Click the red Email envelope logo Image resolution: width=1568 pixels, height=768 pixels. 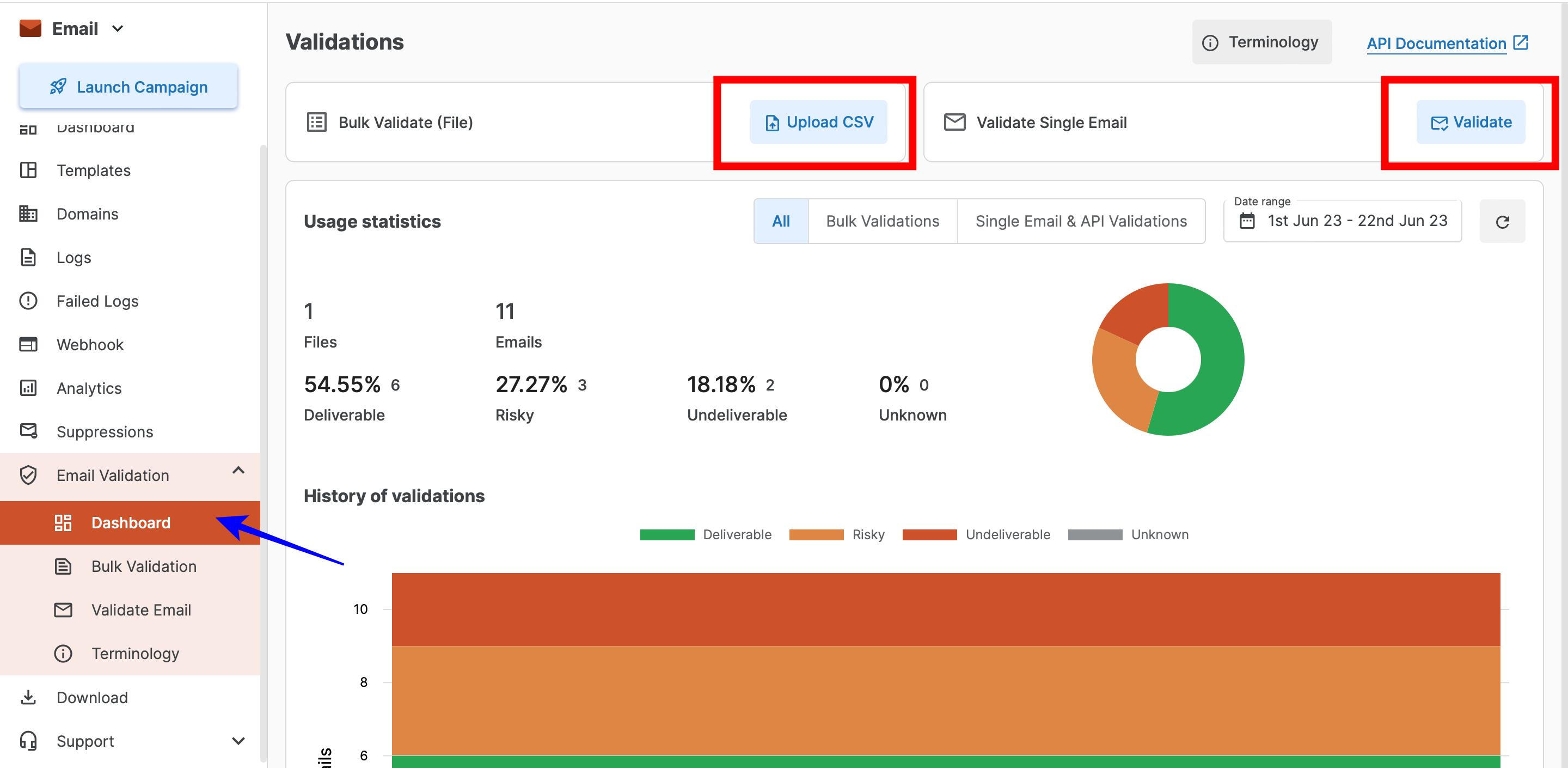[30, 29]
